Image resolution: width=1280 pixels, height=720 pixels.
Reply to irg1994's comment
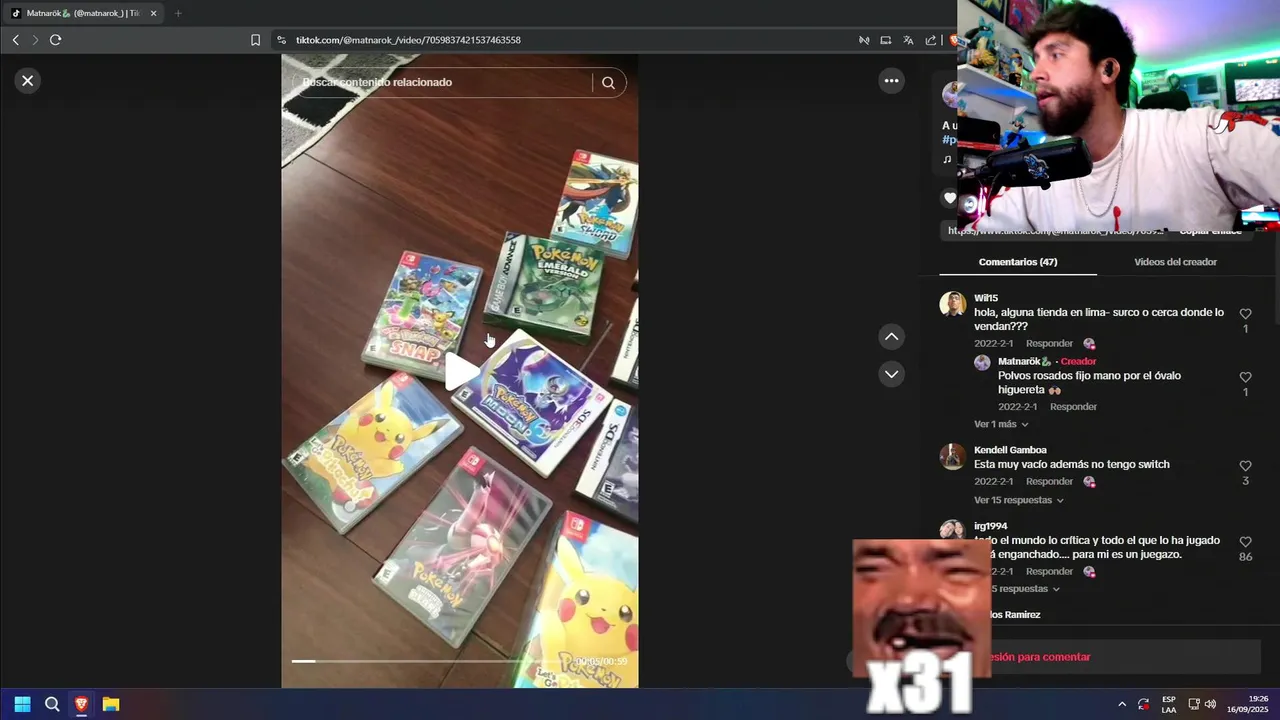(1049, 572)
